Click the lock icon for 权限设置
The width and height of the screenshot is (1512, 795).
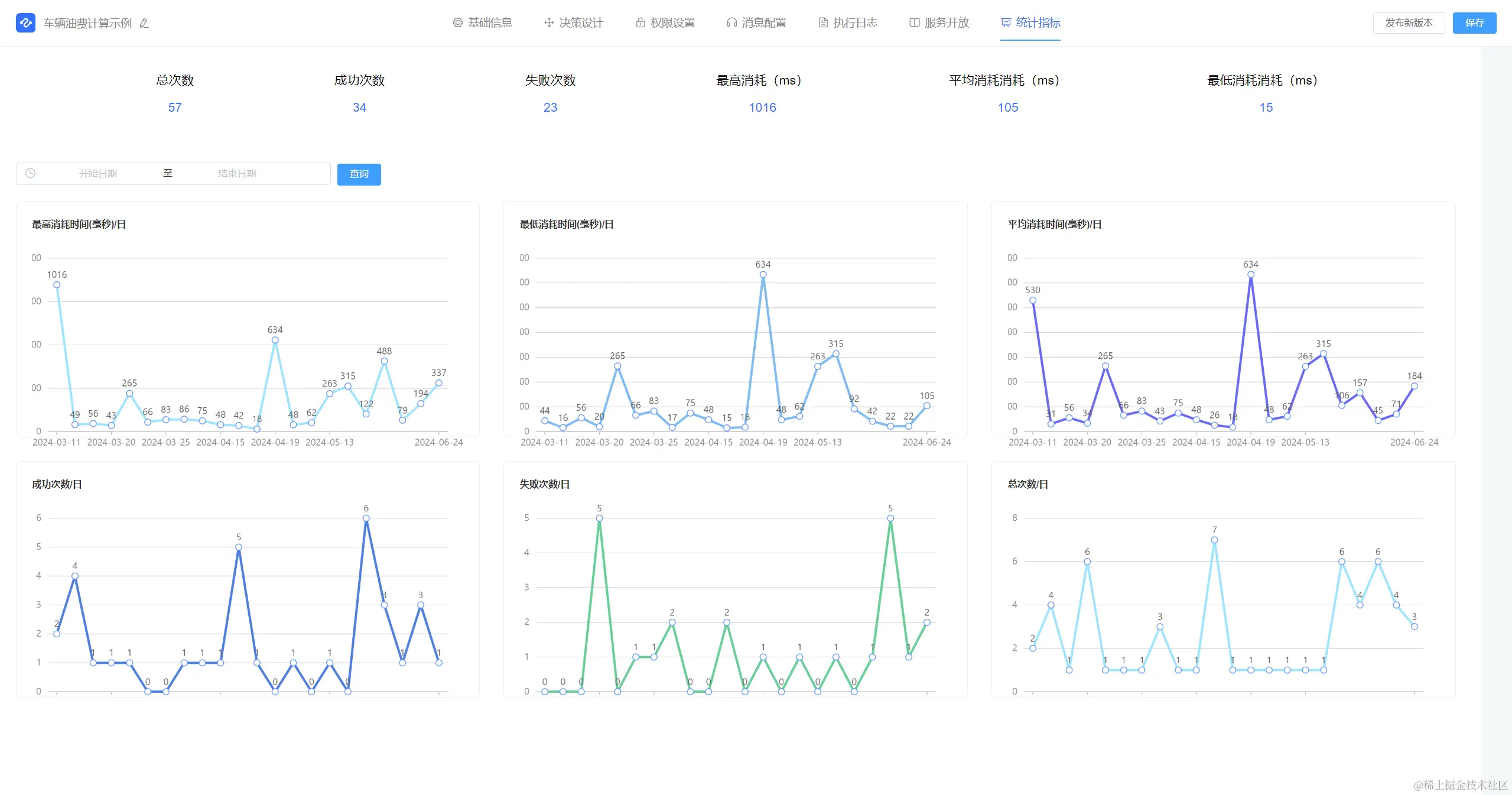pos(640,22)
